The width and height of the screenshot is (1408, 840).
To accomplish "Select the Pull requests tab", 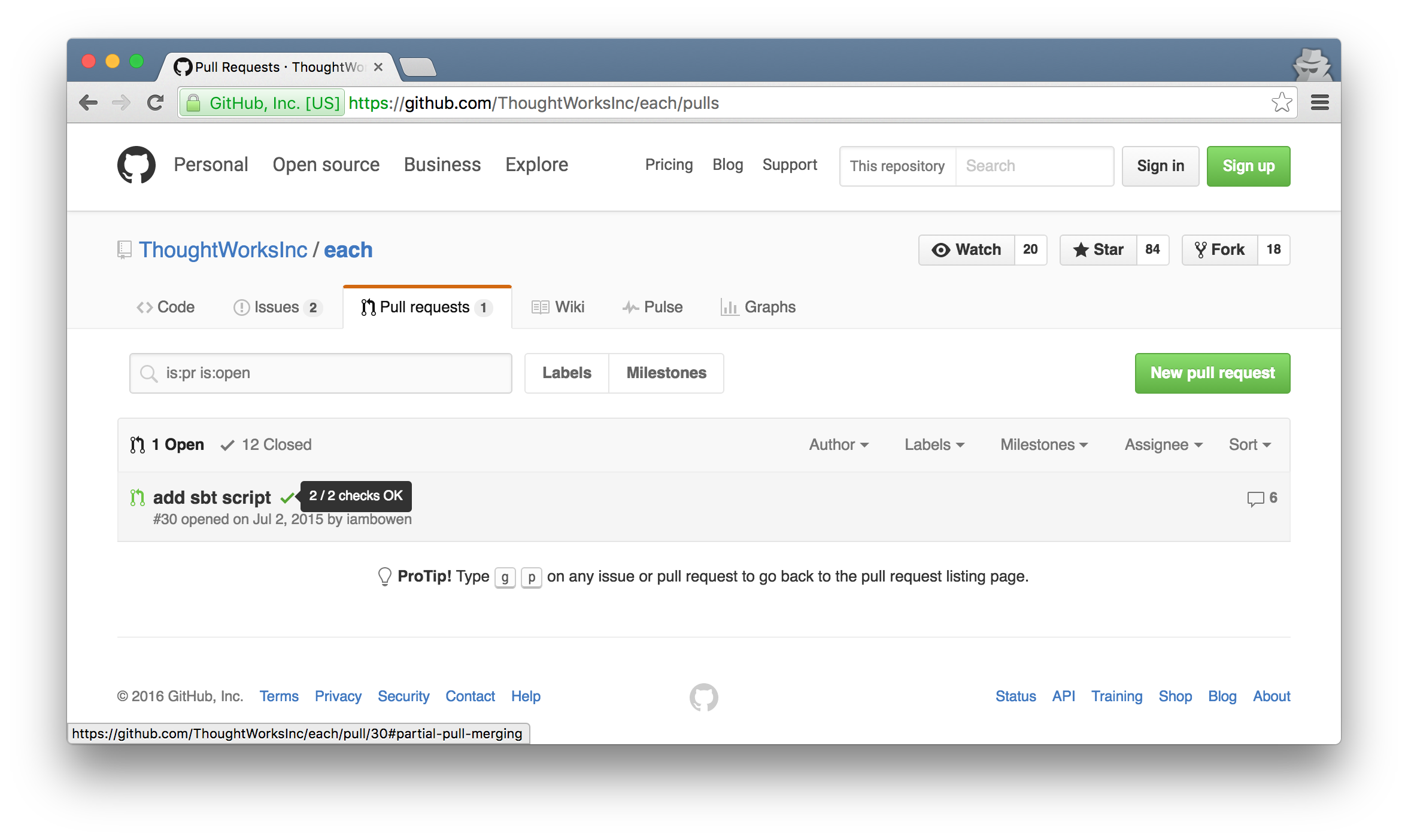I will [x=427, y=307].
